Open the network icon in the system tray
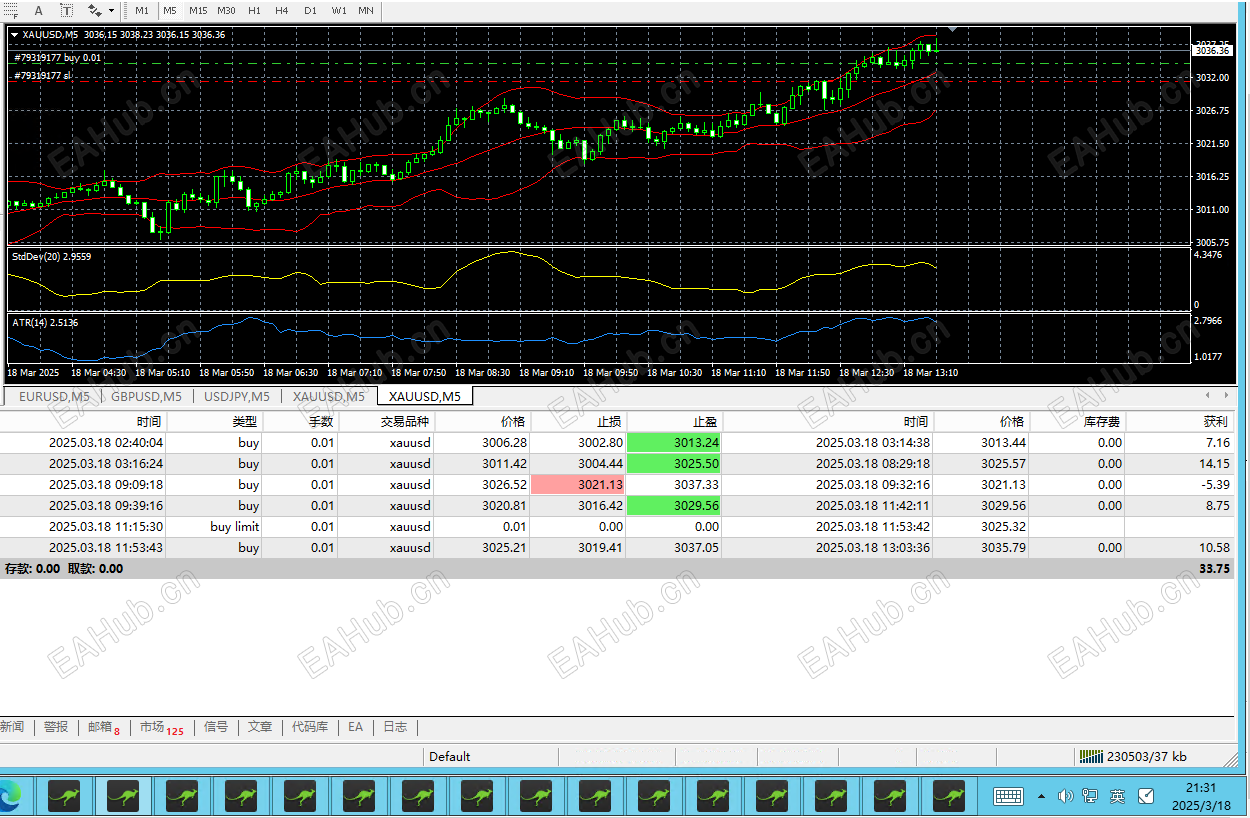Viewport: 1250px width, 818px height. point(1089,797)
